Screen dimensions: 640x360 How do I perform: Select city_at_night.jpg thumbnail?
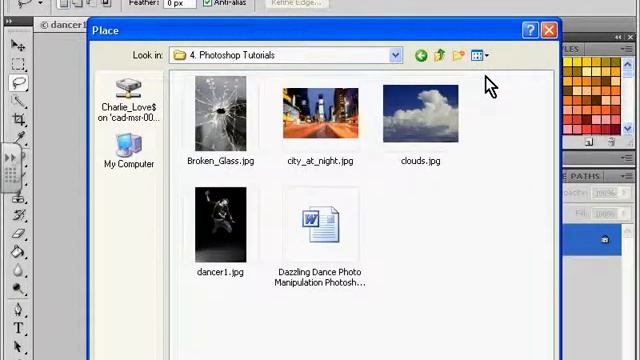[x=320, y=113]
